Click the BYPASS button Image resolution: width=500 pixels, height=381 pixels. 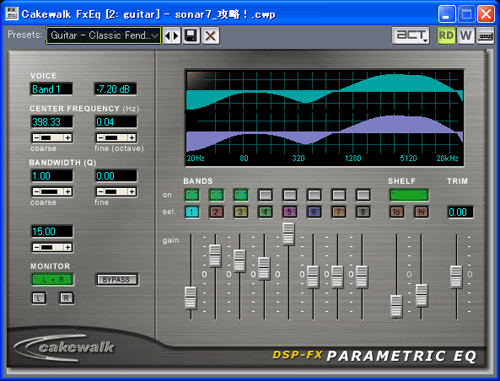tap(117, 280)
